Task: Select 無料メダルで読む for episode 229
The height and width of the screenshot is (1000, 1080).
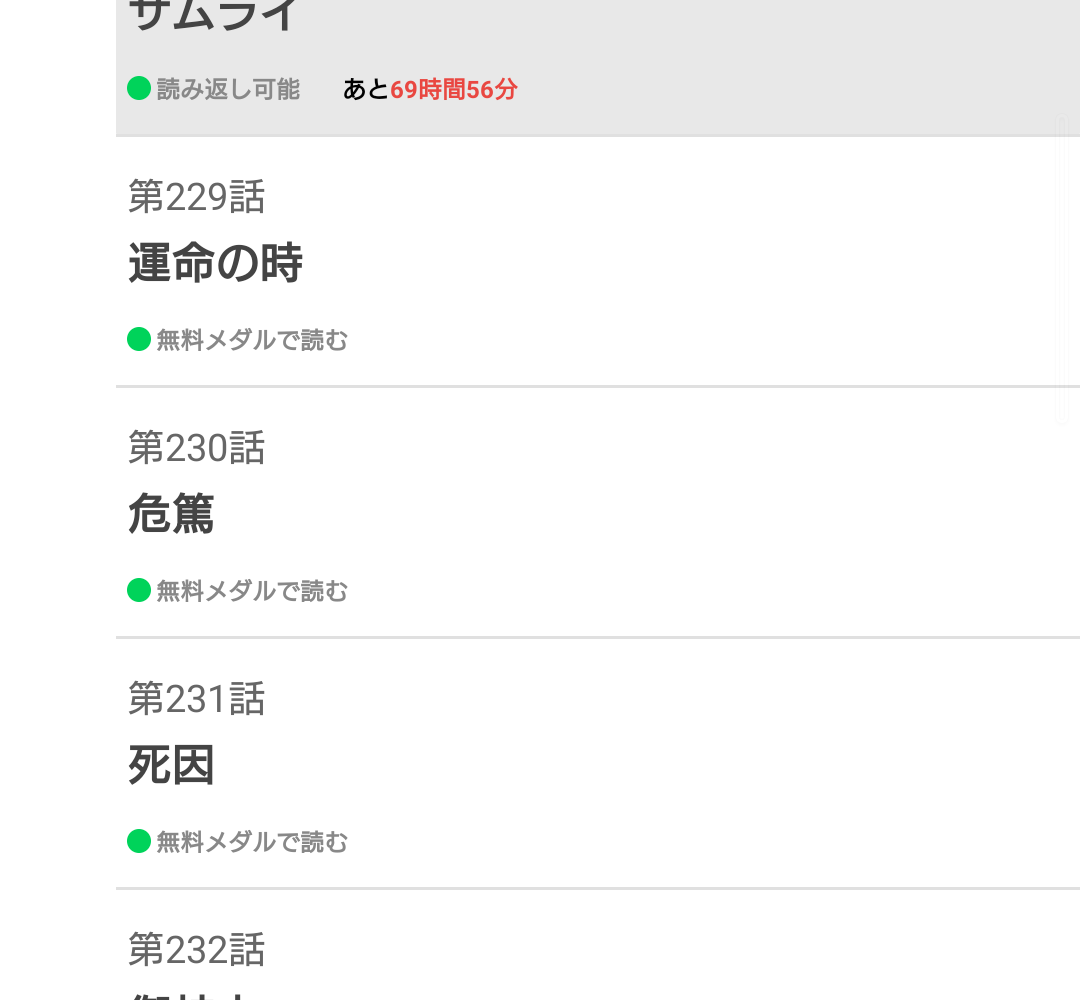Action: [252, 340]
